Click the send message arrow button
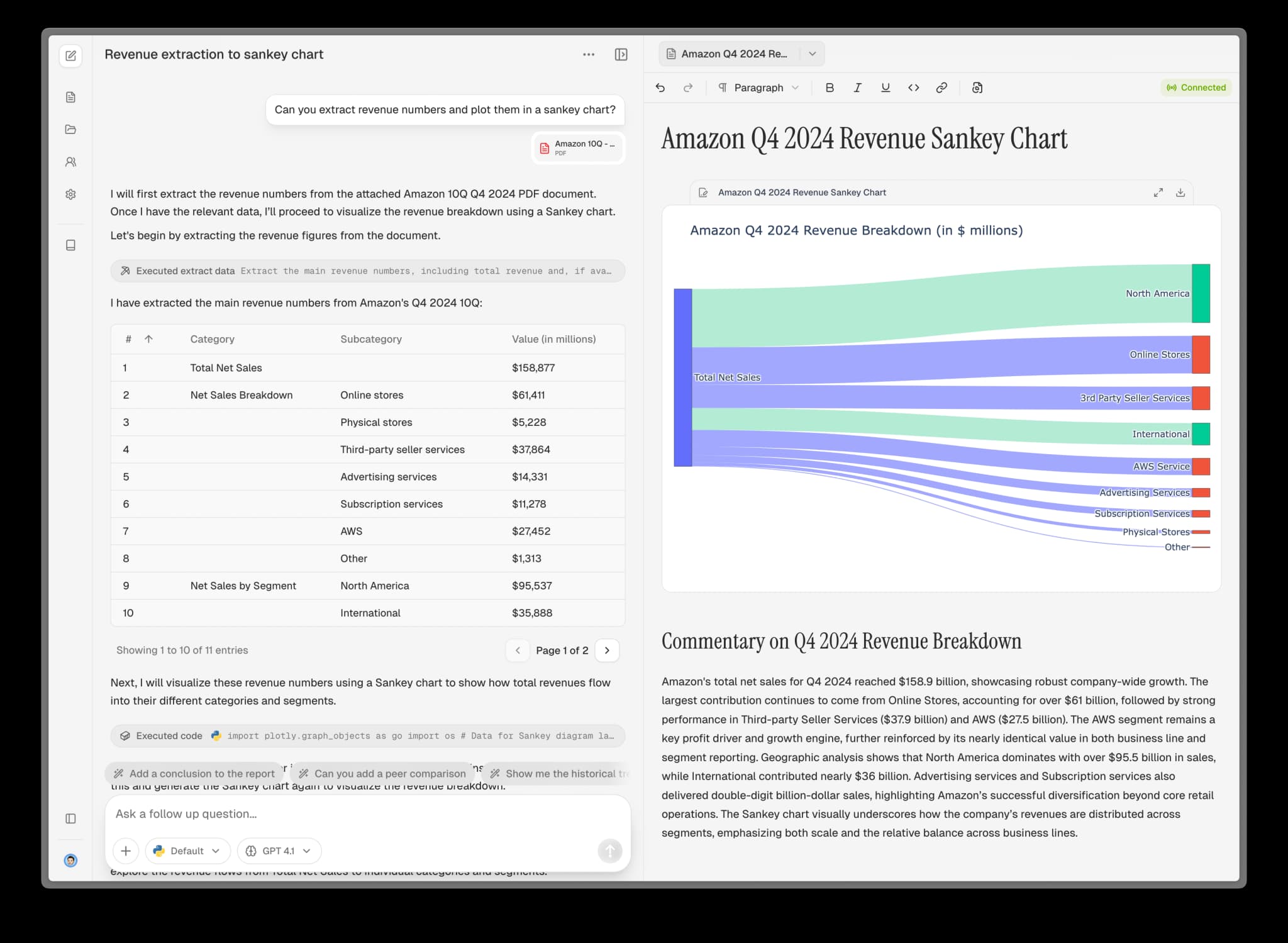The width and height of the screenshot is (1288, 943). coord(609,851)
